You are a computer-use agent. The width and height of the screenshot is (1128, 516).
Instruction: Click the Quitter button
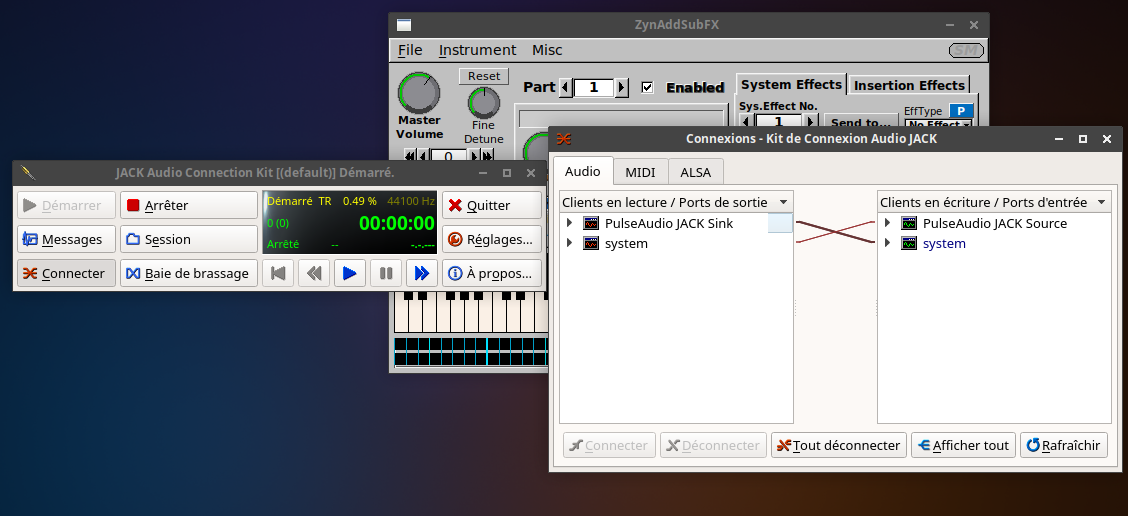(492, 205)
